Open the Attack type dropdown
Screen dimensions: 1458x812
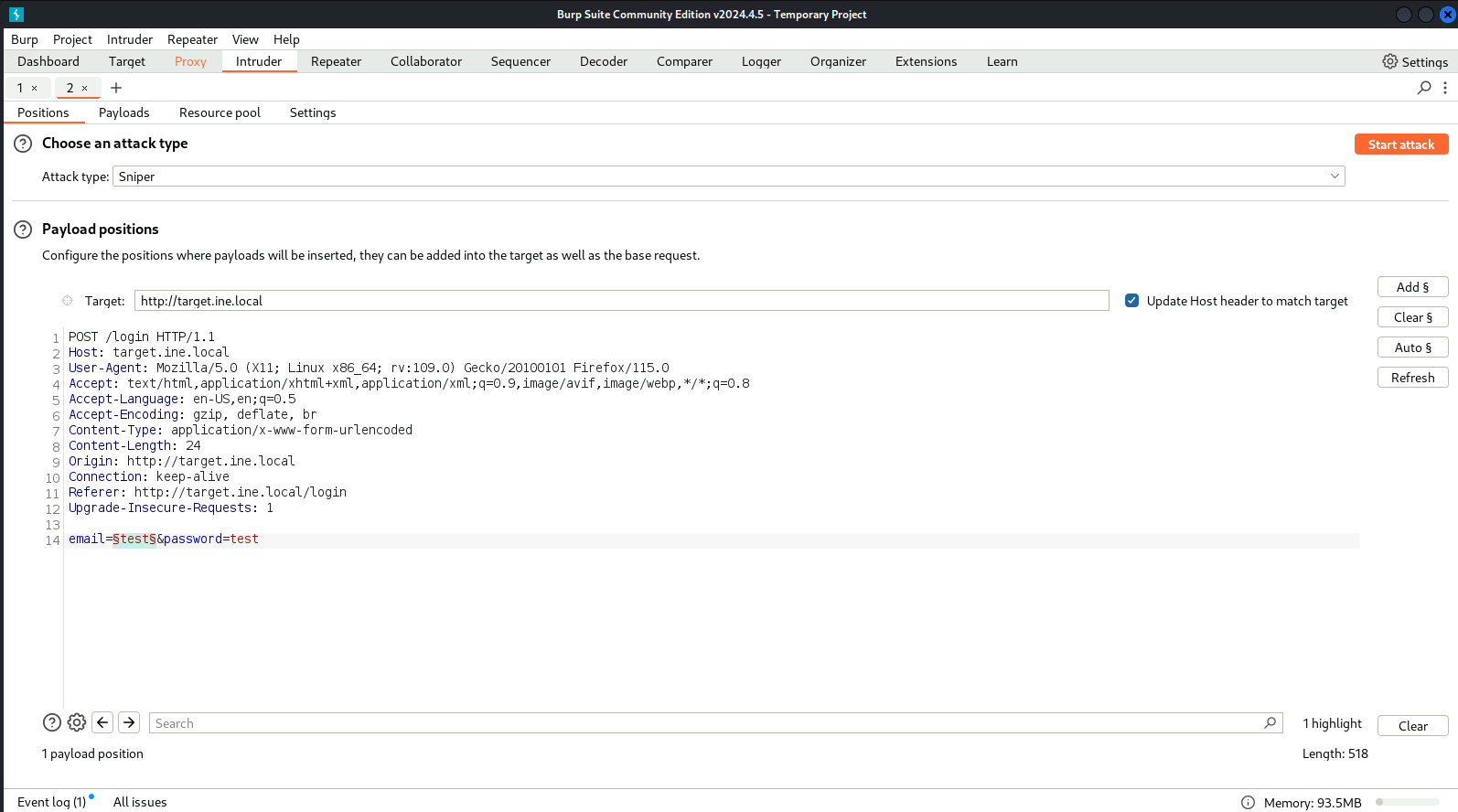click(729, 176)
